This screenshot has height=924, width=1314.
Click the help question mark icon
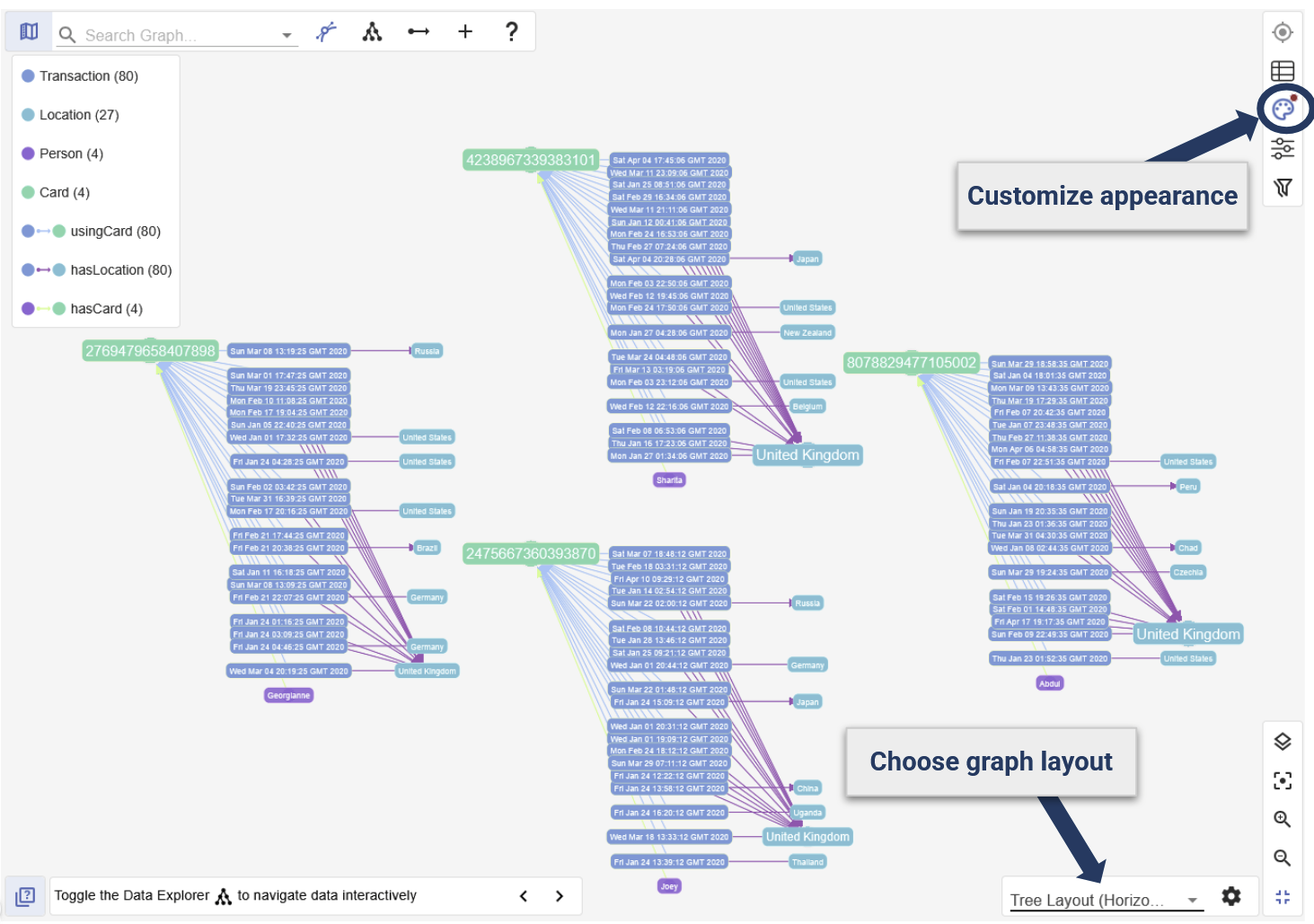coord(511,32)
